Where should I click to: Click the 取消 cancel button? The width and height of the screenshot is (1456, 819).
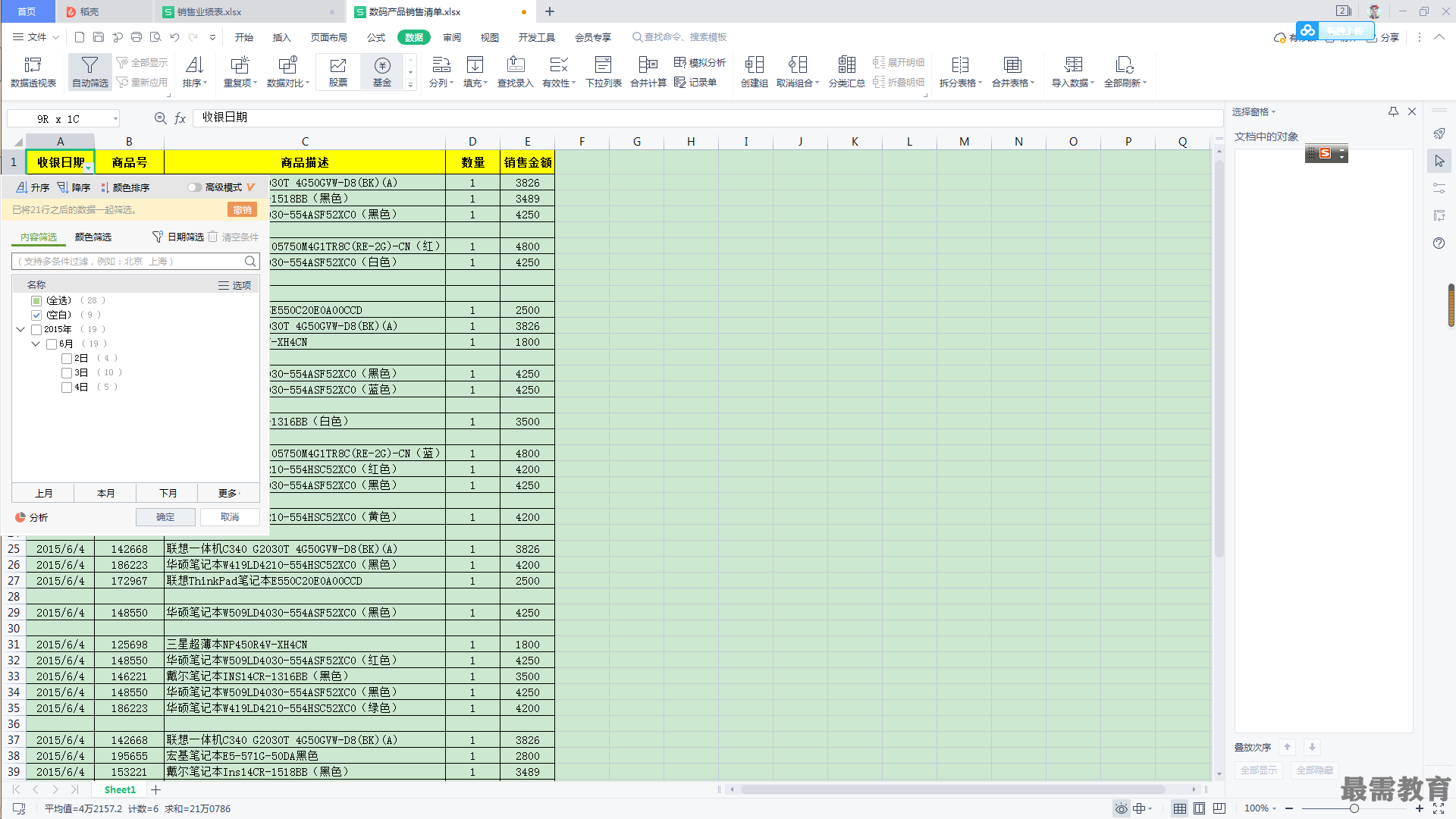pyautogui.click(x=230, y=517)
